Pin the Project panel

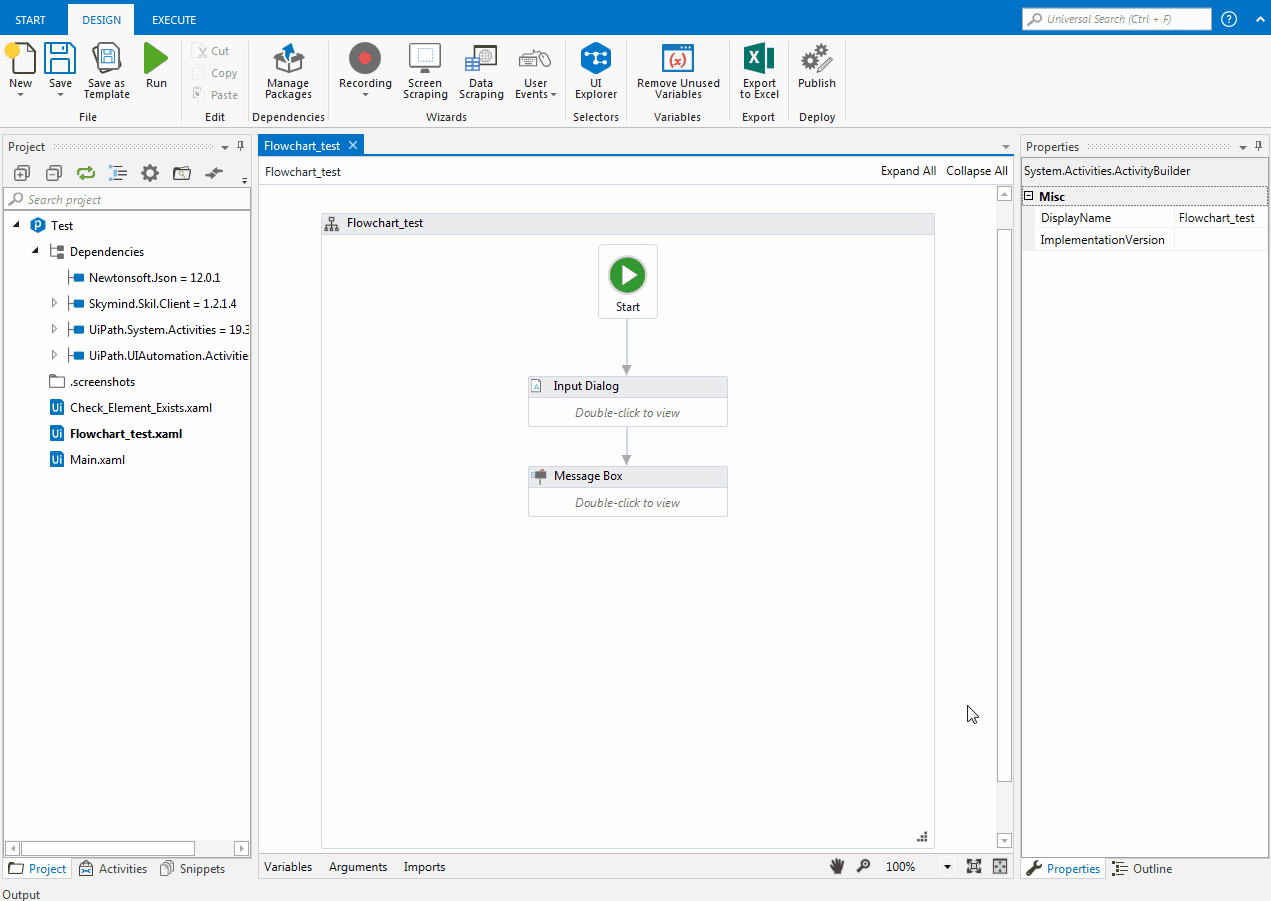(240, 146)
